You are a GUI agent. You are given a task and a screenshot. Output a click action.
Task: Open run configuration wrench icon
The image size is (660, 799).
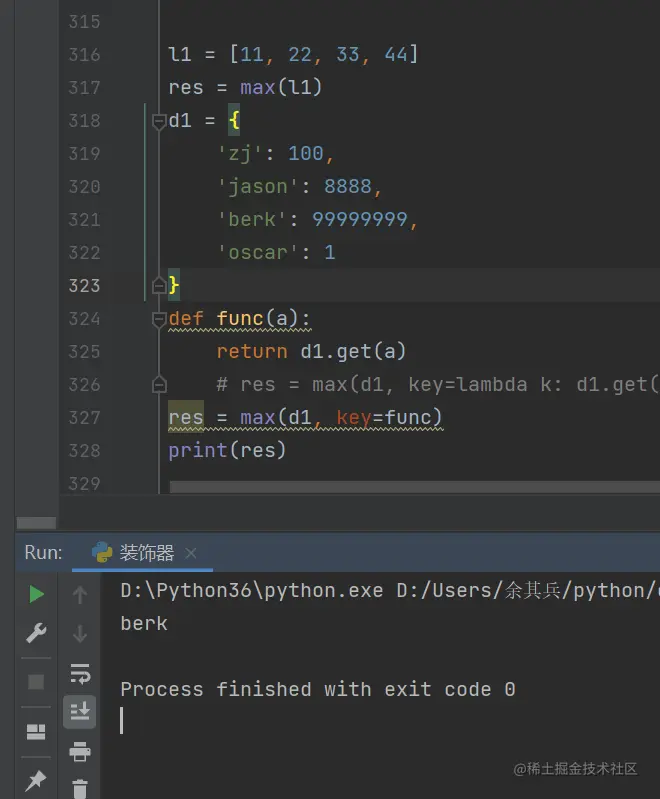coord(36,633)
